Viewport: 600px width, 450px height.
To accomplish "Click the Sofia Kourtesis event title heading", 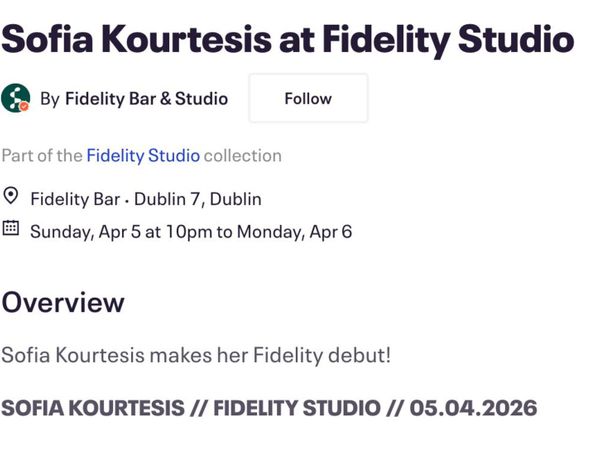I will 287,38.
